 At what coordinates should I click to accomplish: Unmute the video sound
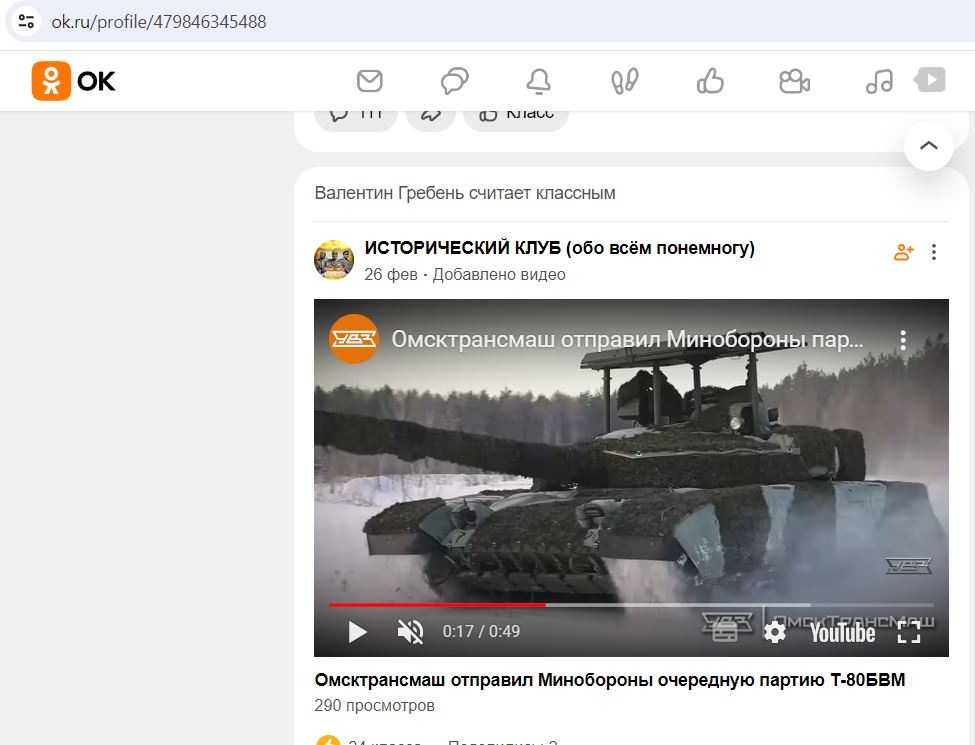(410, 632)
